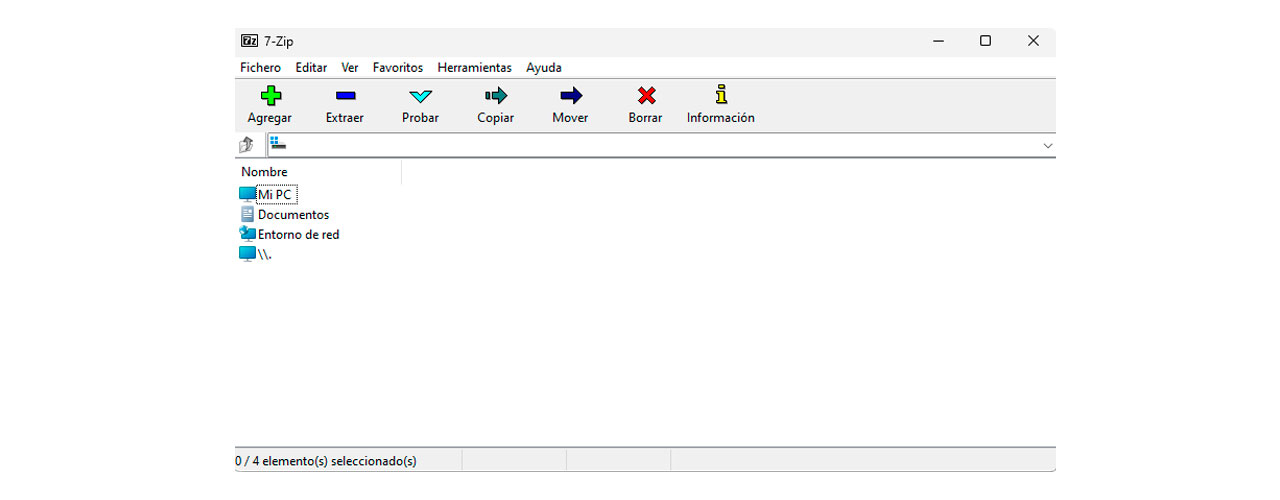Open the Favoritos menu
Image resolution: width=1280 pixels, height=500 pixels.
pos(398,68)
